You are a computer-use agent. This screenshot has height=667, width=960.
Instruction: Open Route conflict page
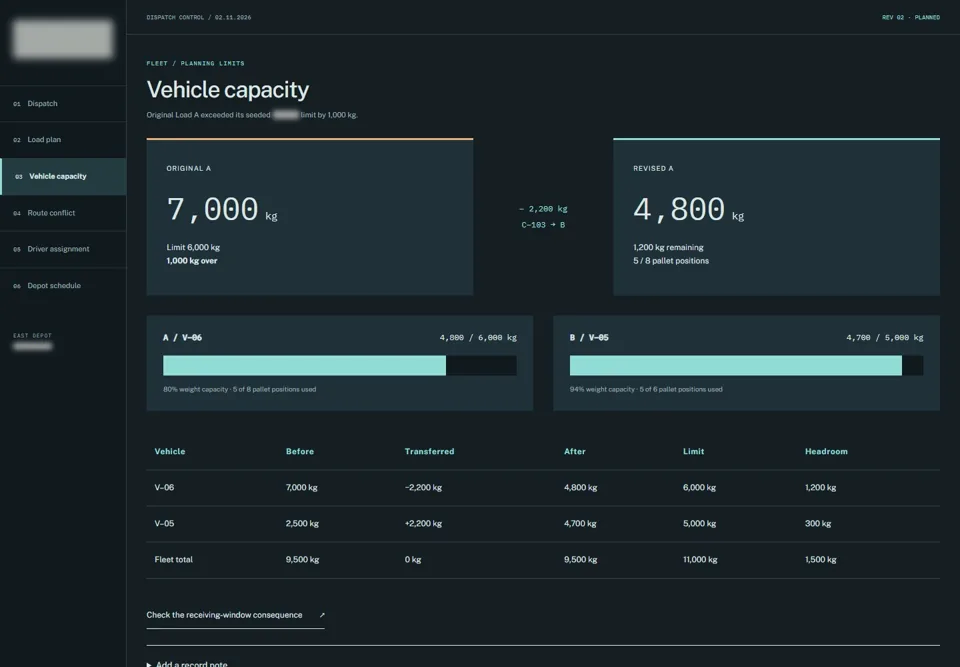pyautogui.click(x=63, y=213)
